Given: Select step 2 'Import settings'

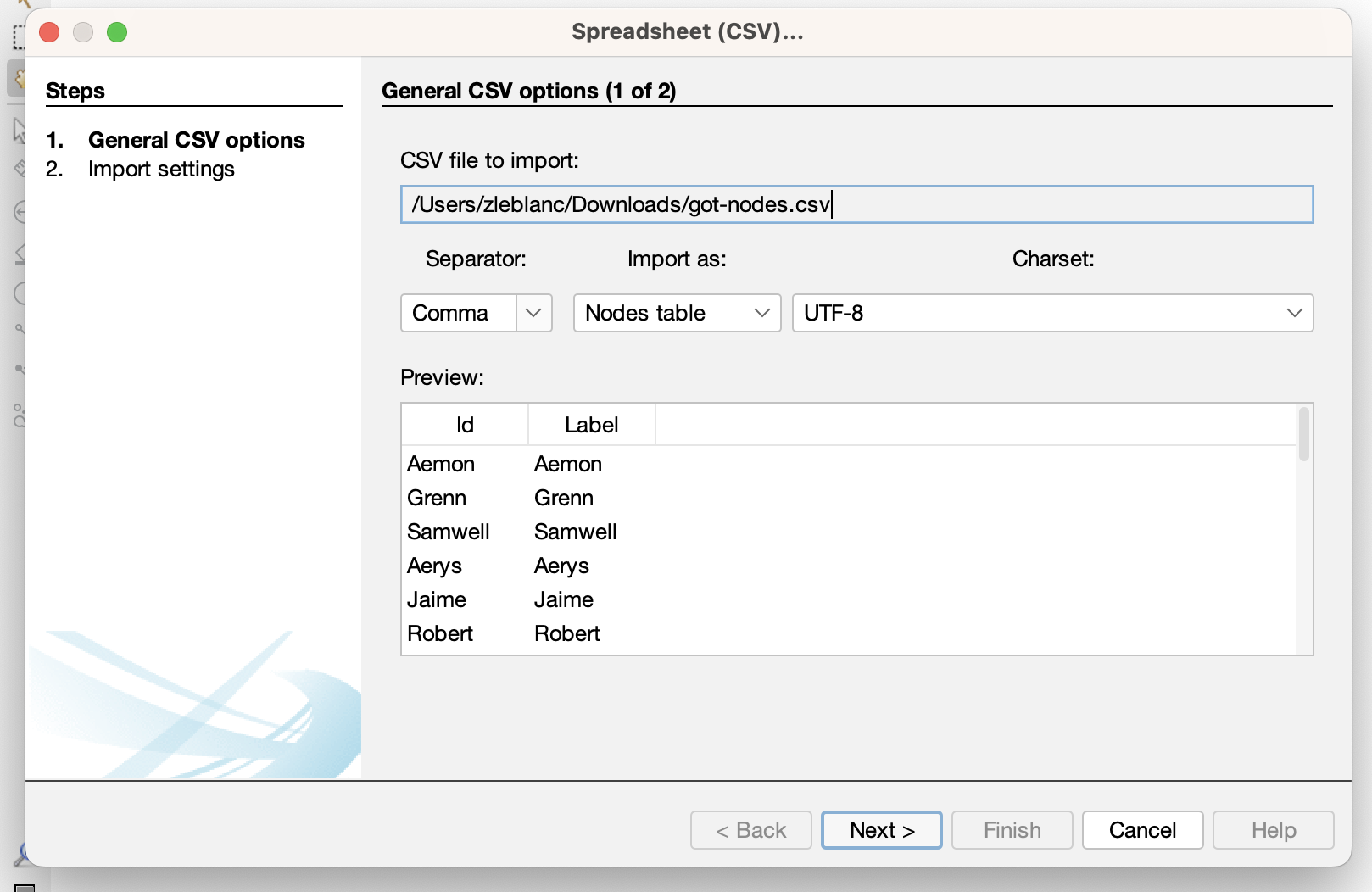Looking at the screenshot, I should [161, 170].
